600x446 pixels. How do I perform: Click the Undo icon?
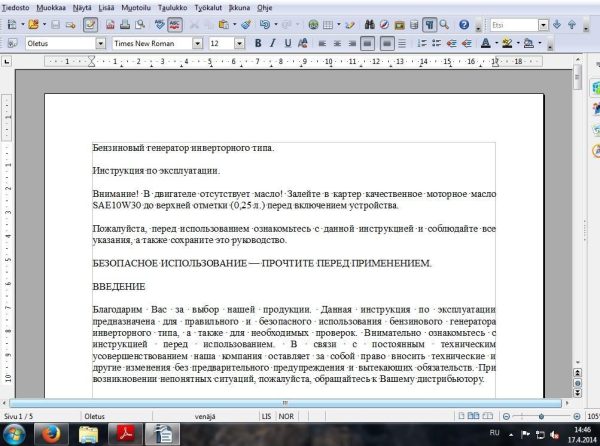264,25
